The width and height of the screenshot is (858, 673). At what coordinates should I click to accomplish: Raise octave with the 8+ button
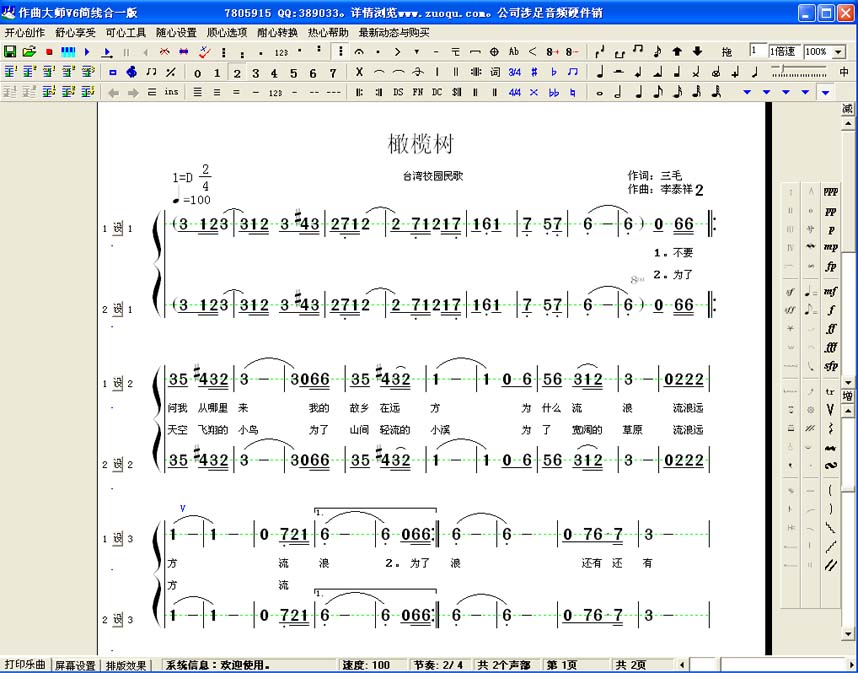pyautogui.click(x=552, y=52)
